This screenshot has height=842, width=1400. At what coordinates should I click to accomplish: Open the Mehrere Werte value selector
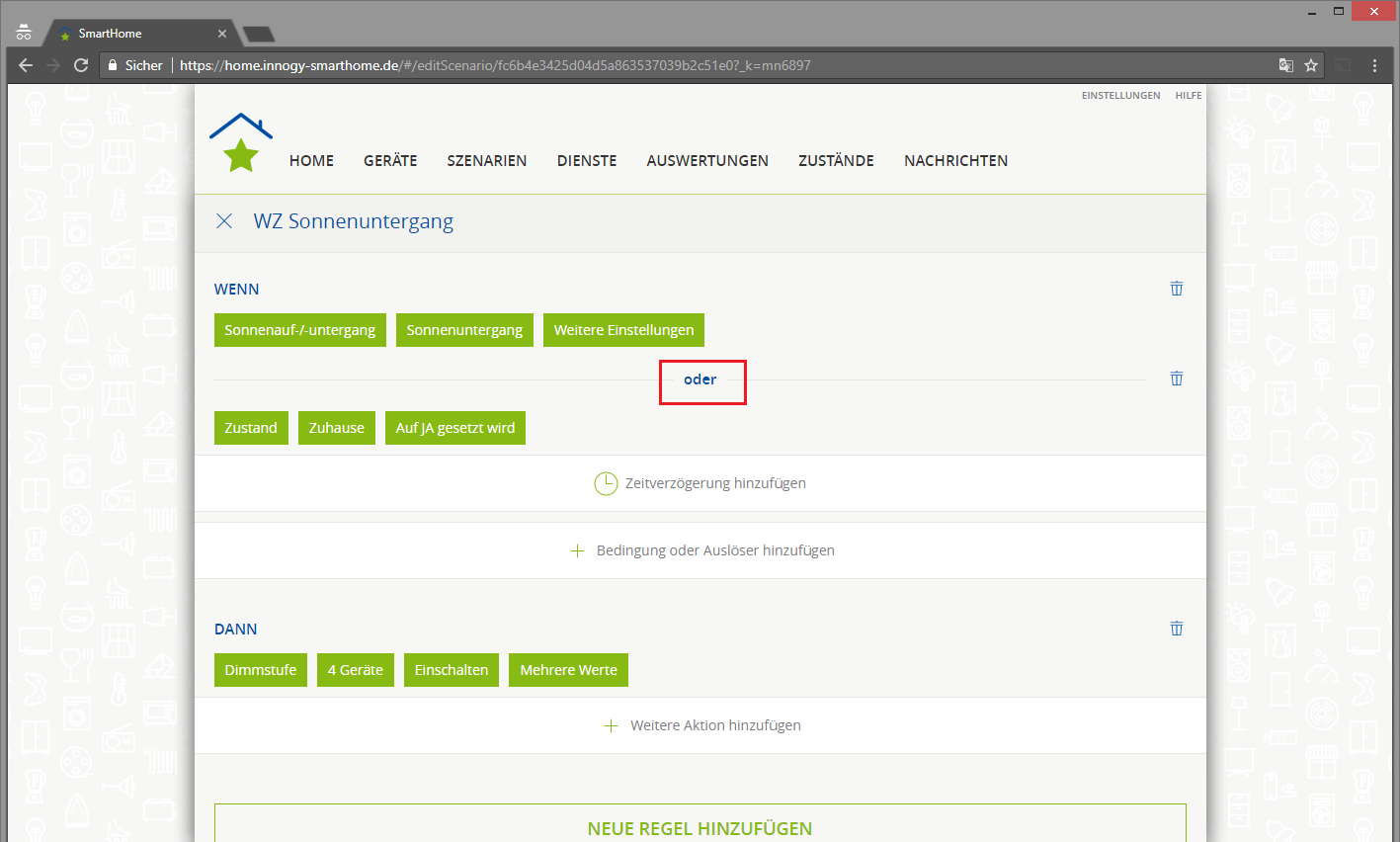[x=568, y=670]
